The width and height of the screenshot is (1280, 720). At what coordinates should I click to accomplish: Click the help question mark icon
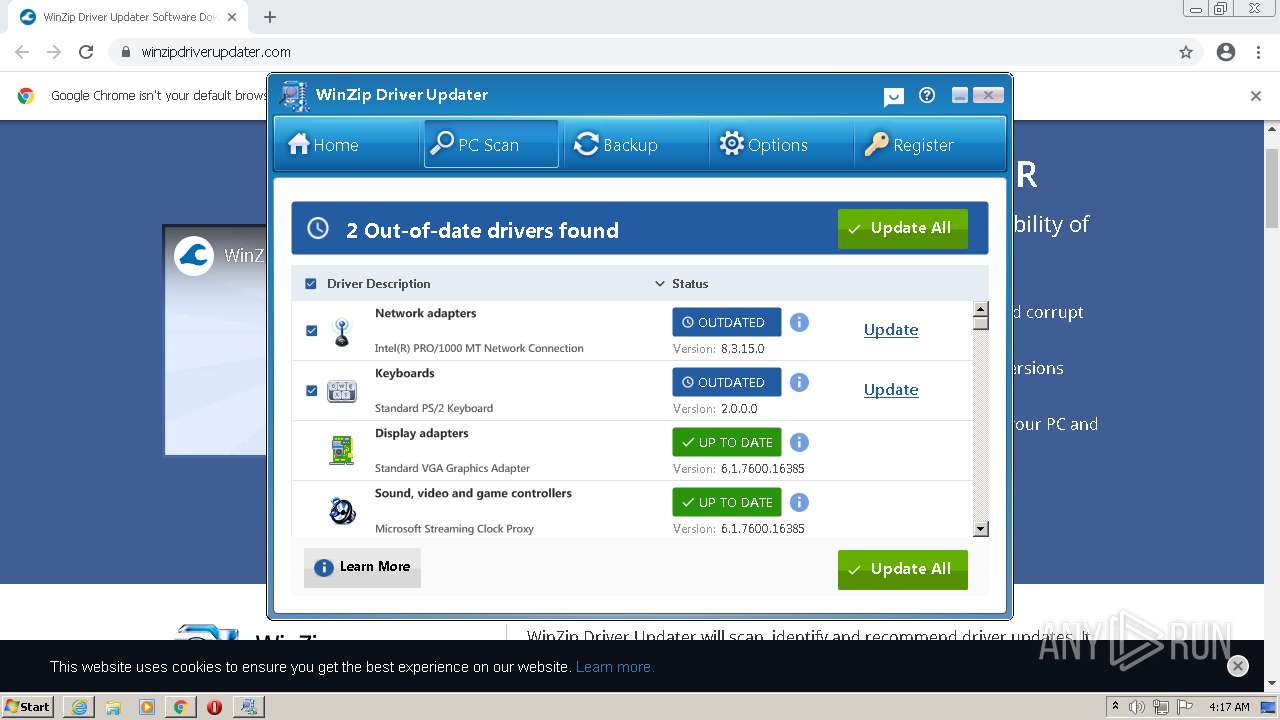pyautogui.click(x=927, y=95)
